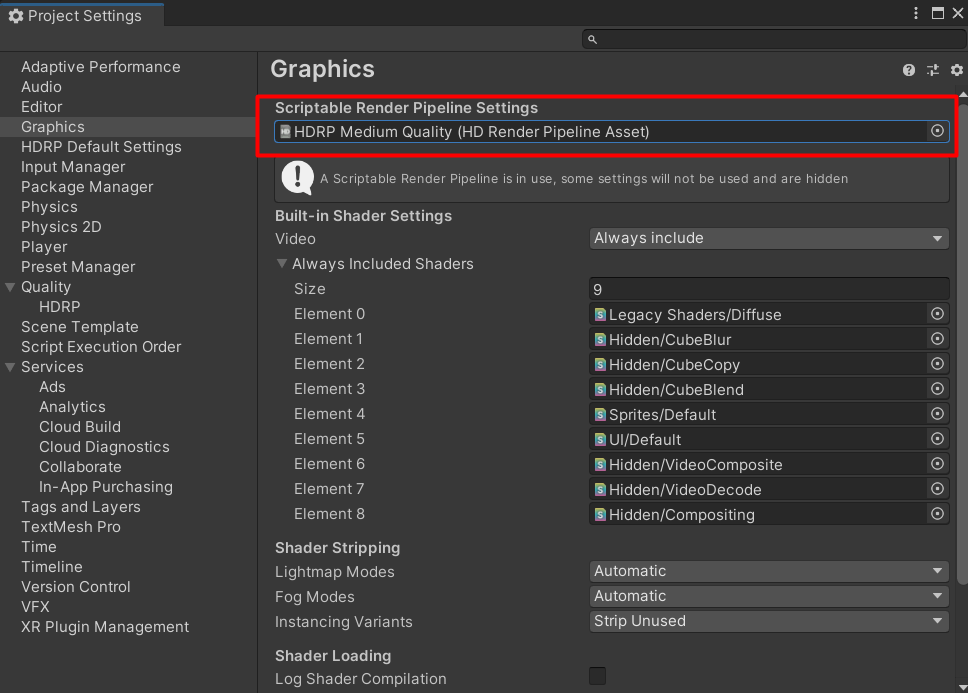
Task: Open object picker for Hidden/VideoDecode
Action: (x=937, y=489)
